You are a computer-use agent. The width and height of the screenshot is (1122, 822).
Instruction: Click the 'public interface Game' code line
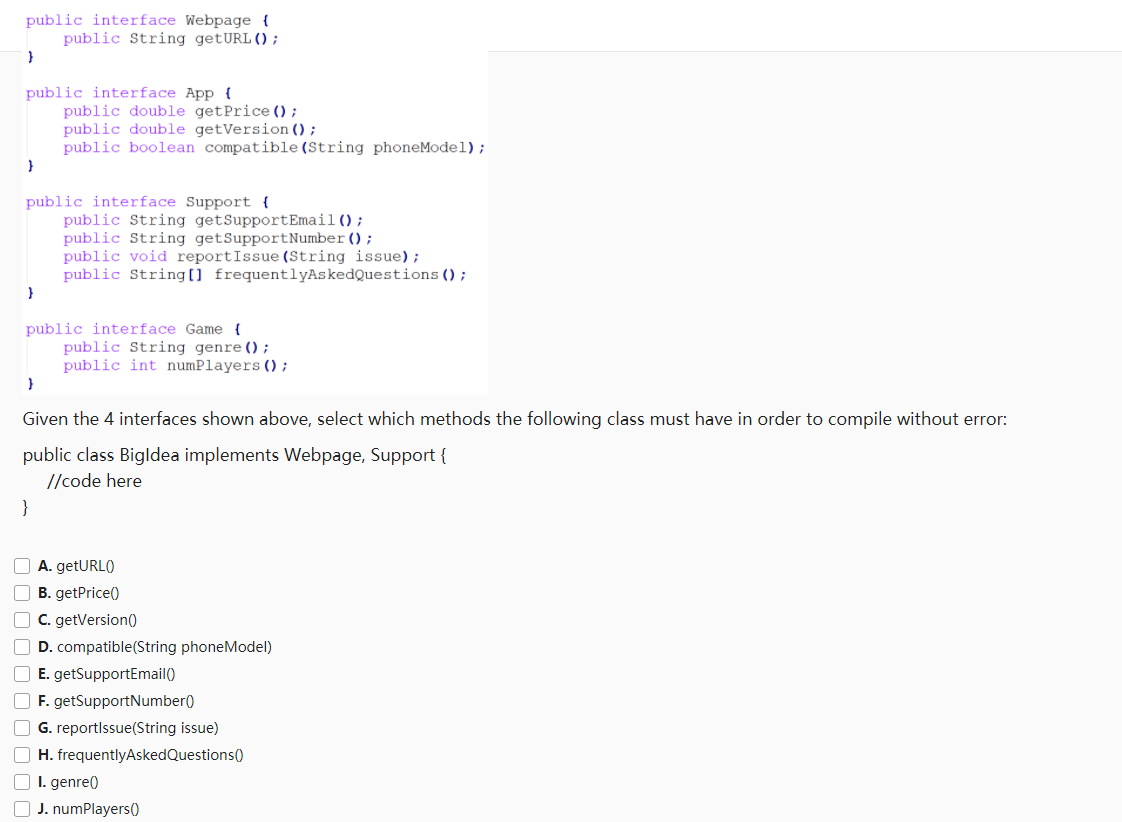[133, 329]
